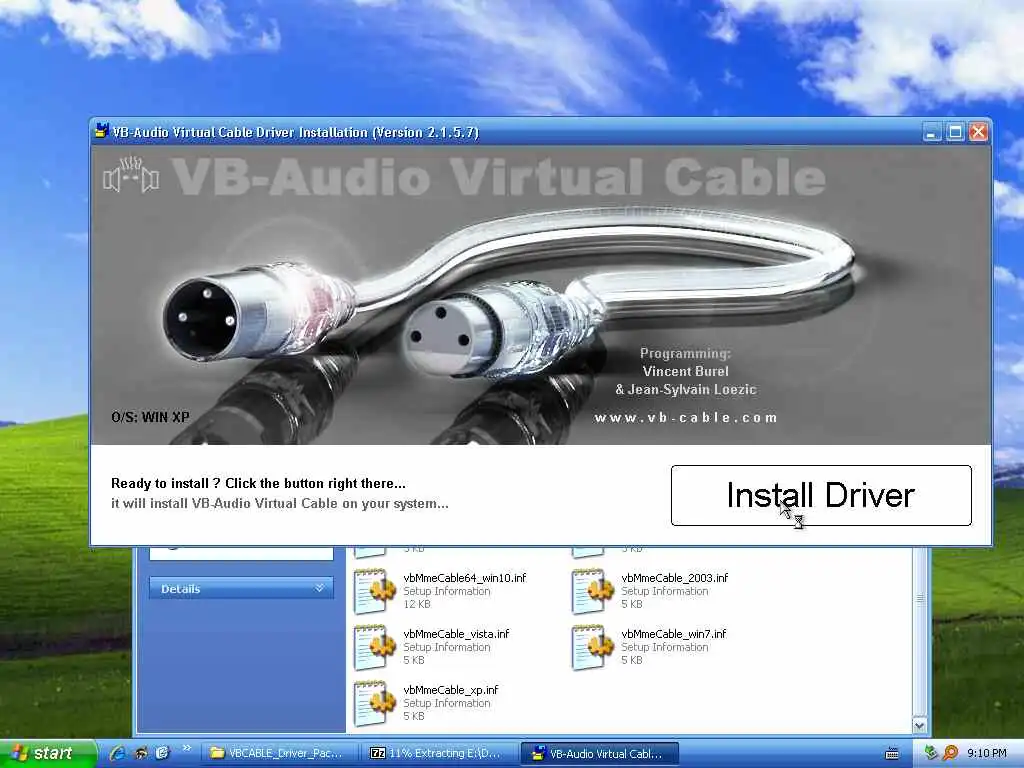1024x768 pixels.
Task: Click the keyboard icon in the taskbar
Action: (x=891, y=754)
